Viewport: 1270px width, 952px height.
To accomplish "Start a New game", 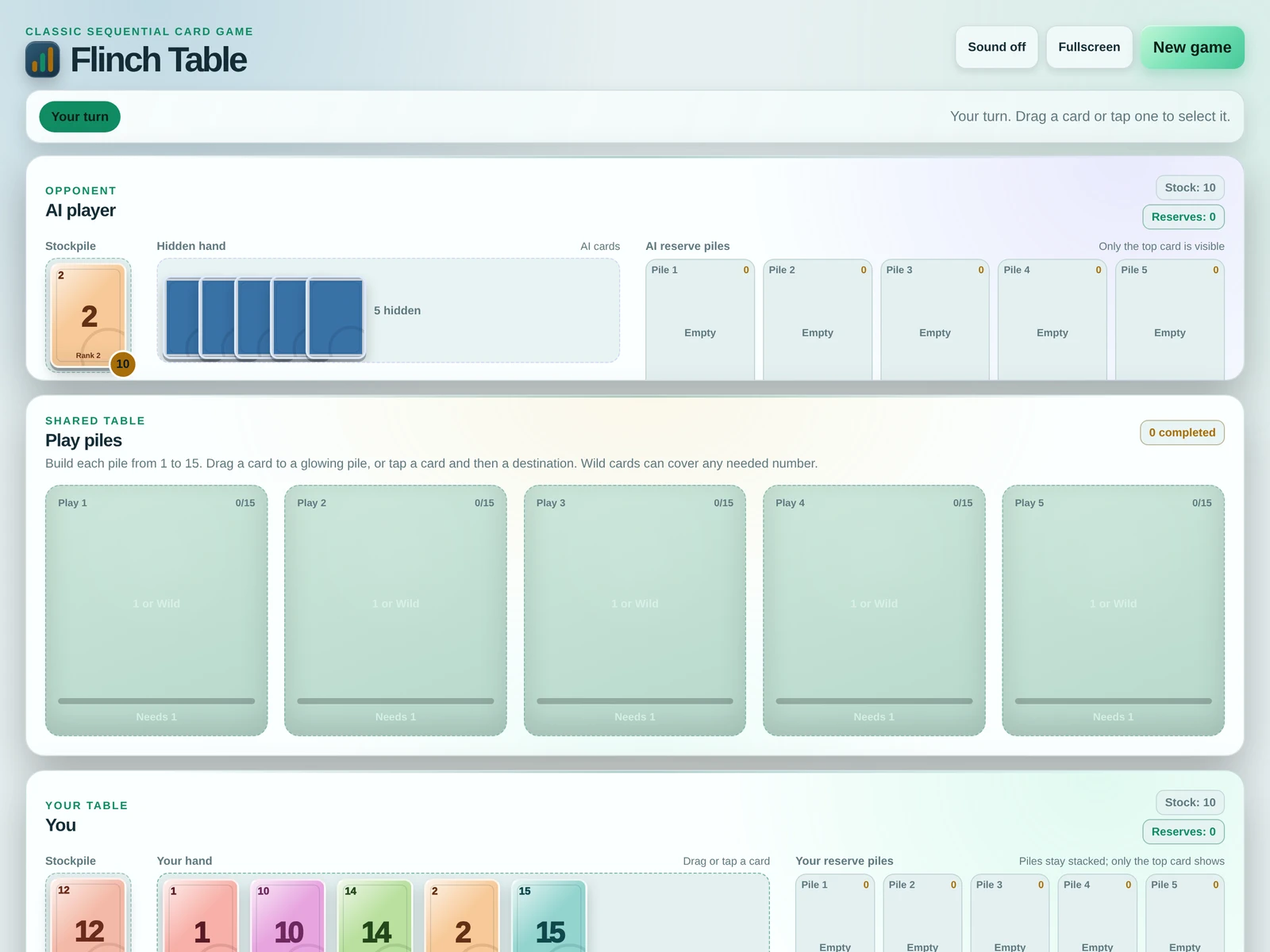I will 1192,47.
